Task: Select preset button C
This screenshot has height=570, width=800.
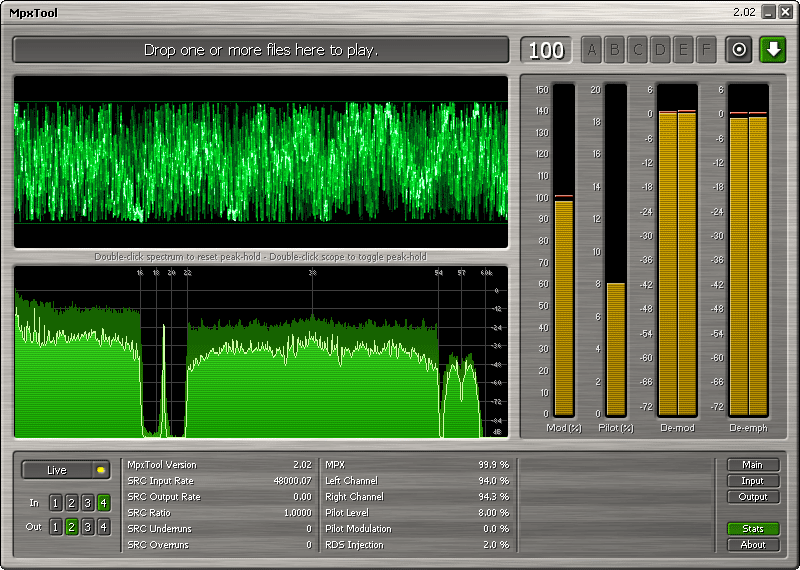Action: [637, 50]
